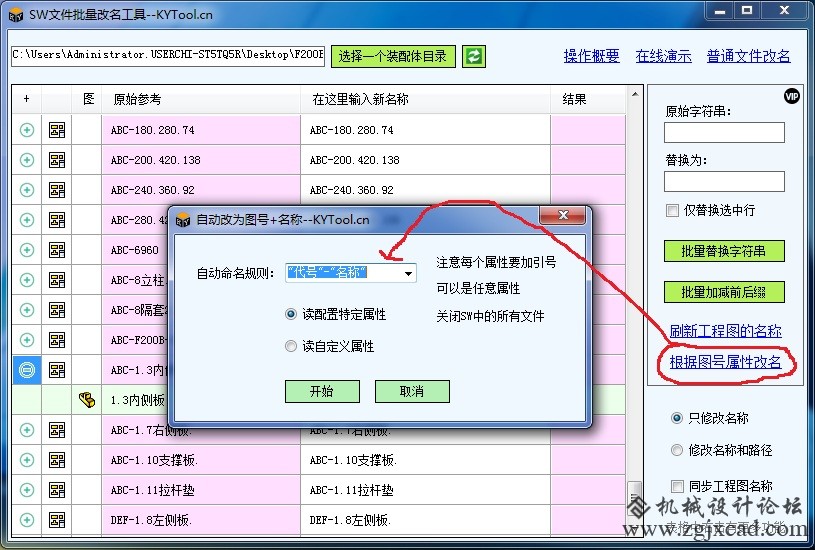Click assembly icon of ABC-6960 row

(57, 250)
